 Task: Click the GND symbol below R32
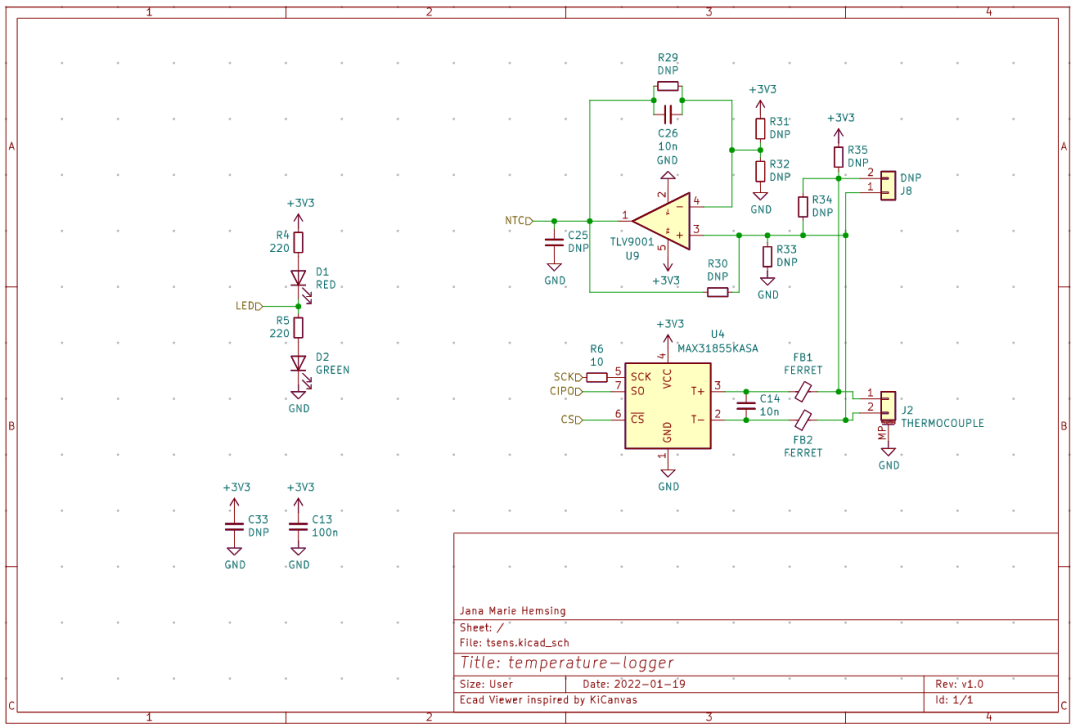(760, 202)
